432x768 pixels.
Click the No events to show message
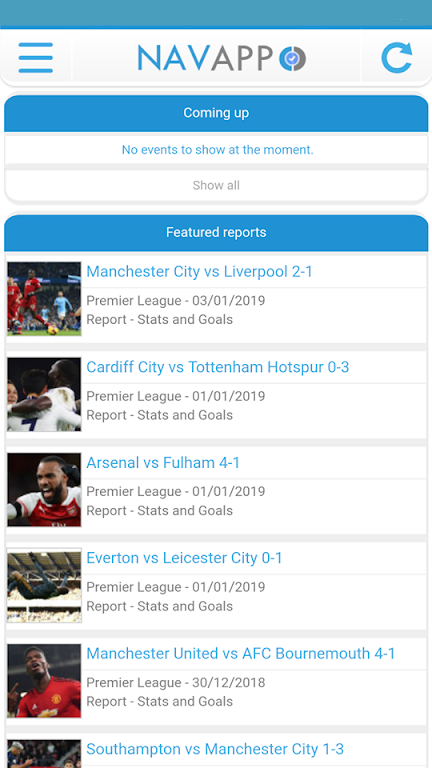click(217, 150)
